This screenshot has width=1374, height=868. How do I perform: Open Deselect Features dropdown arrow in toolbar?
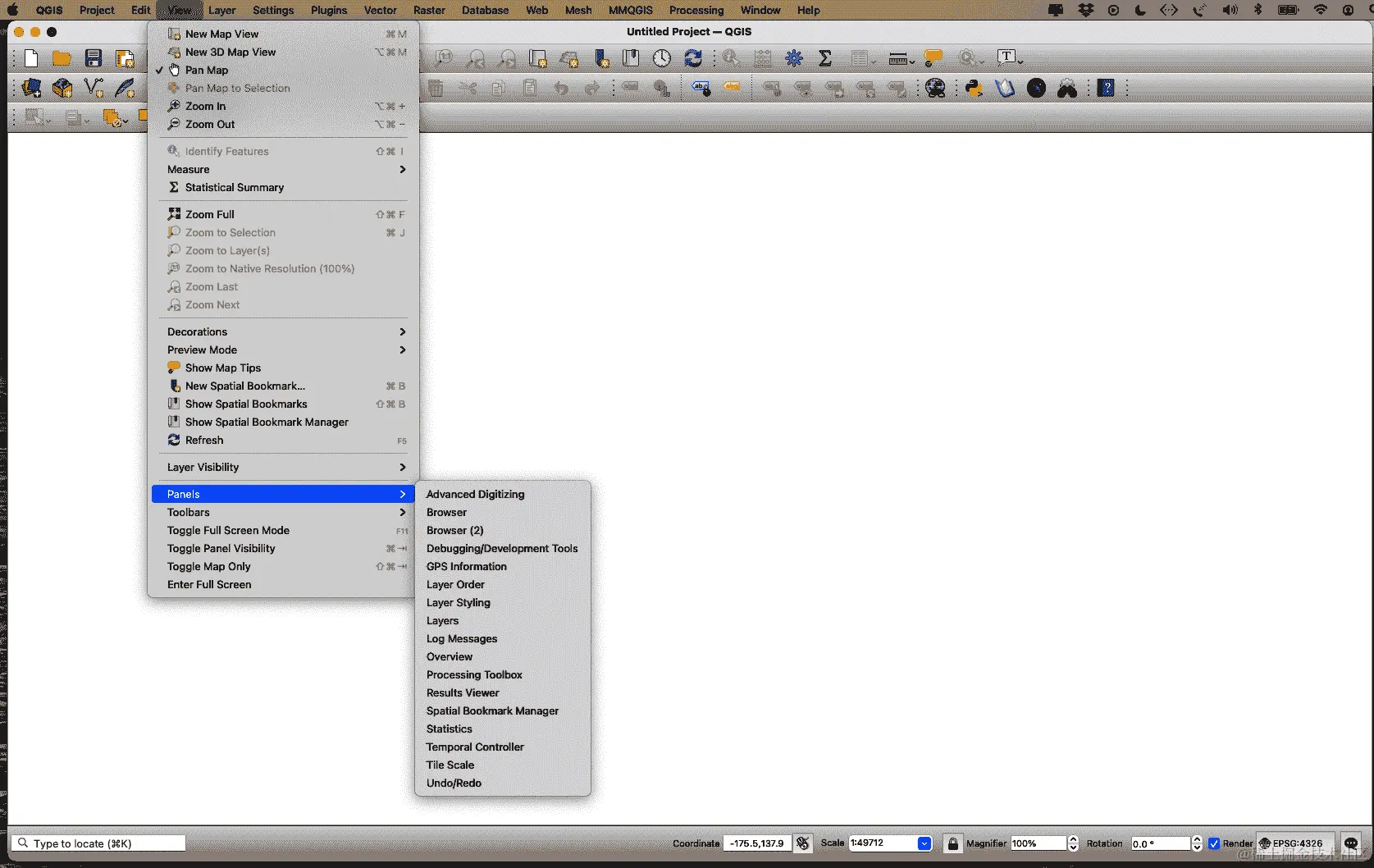(x=124, y=121)
